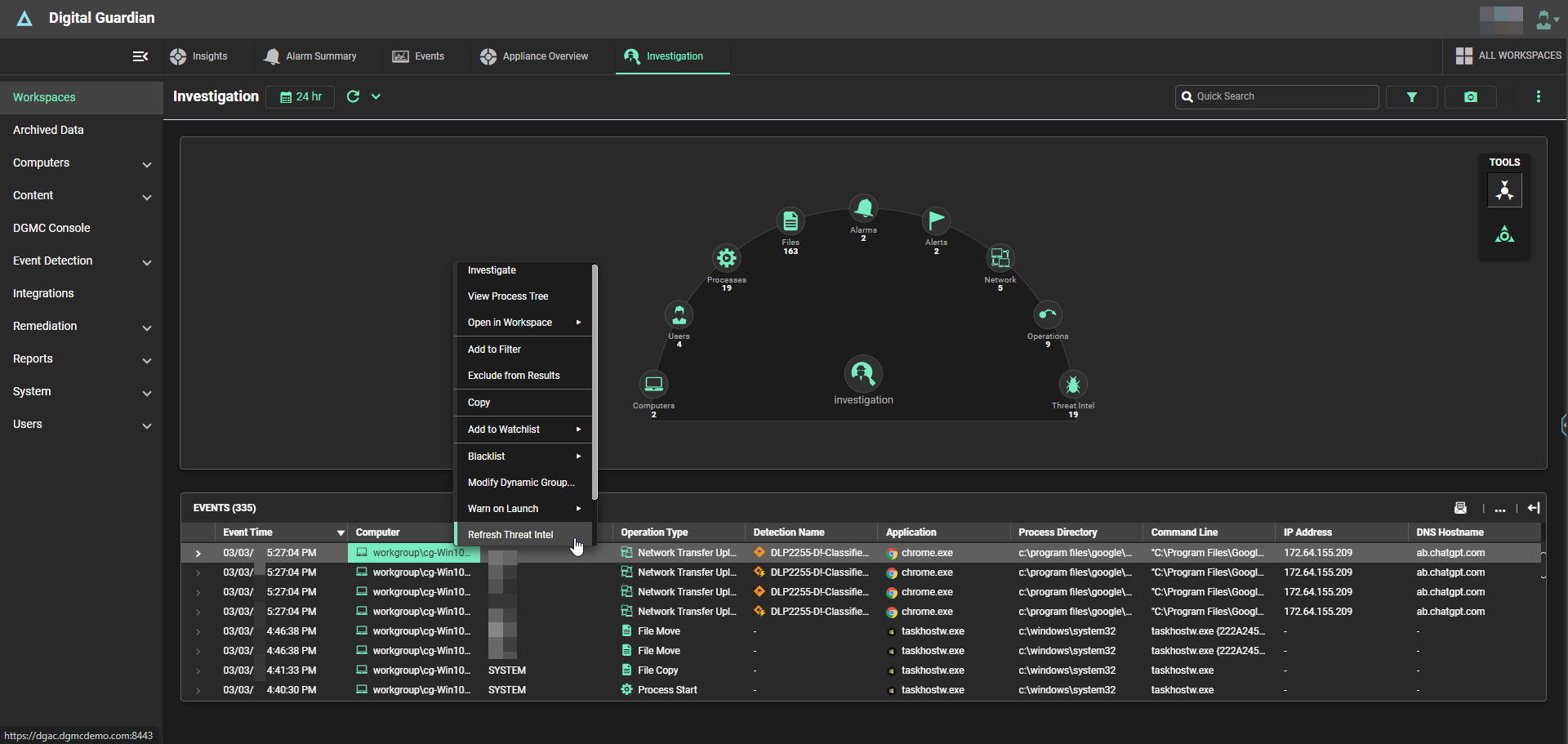Choose the first layout tool in Tools
This screenshot has width=1568, height=744.
(1504, 191)
